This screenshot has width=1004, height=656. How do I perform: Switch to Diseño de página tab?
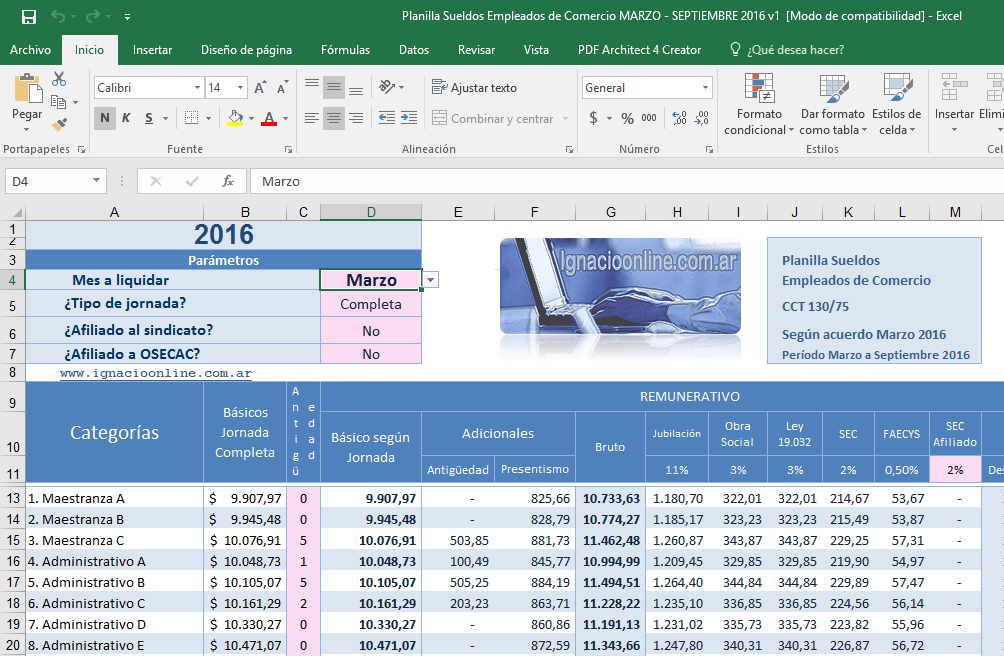247,50
